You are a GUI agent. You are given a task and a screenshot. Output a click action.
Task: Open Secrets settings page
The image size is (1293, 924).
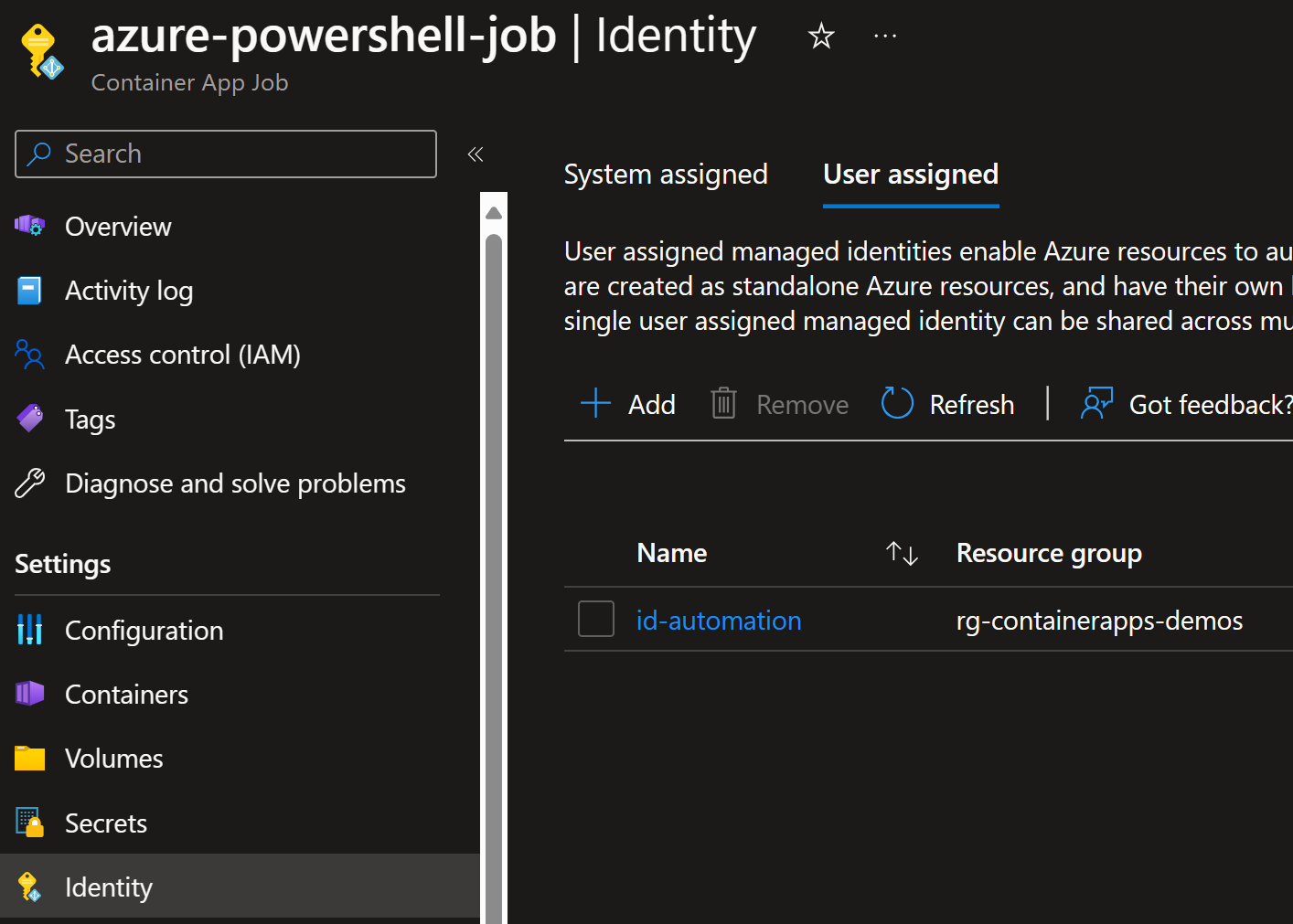tap(106, 823)
